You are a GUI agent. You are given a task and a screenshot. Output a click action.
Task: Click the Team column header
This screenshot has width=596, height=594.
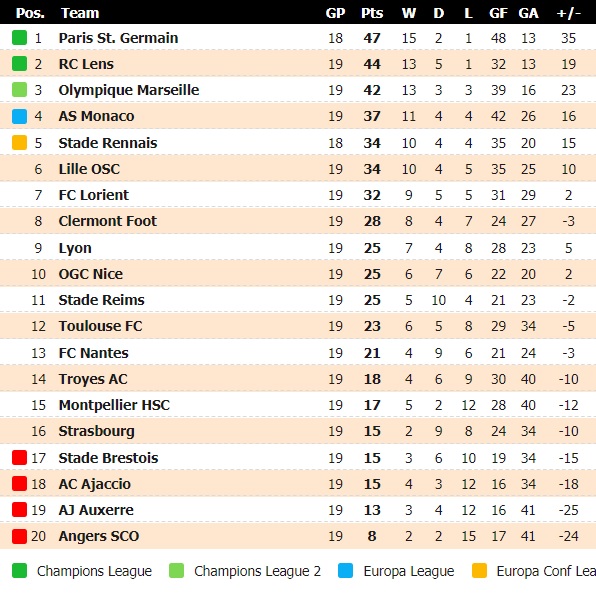point(80,13)
